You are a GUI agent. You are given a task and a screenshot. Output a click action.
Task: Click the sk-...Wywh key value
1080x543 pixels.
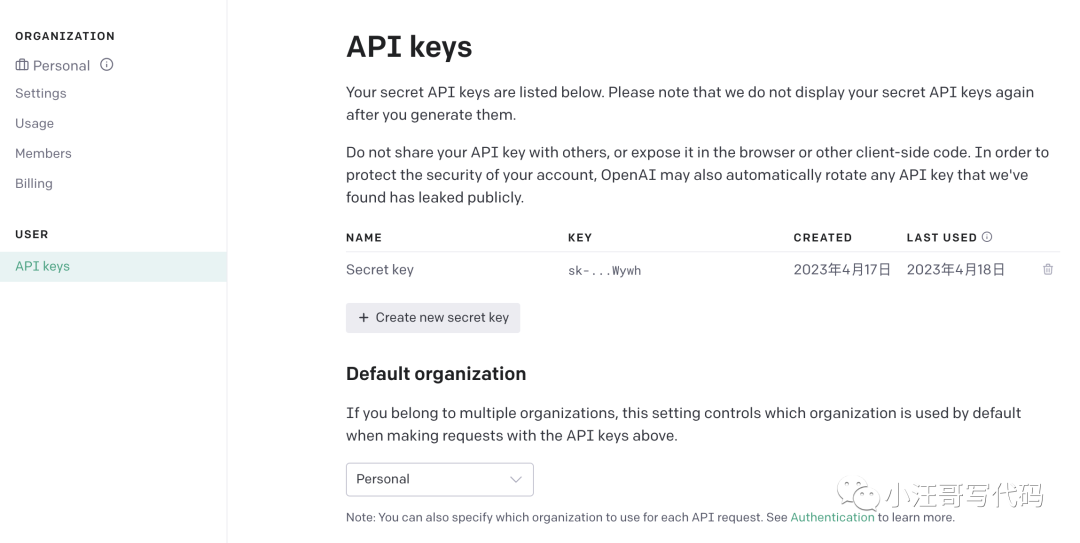[x=604, y=270]
